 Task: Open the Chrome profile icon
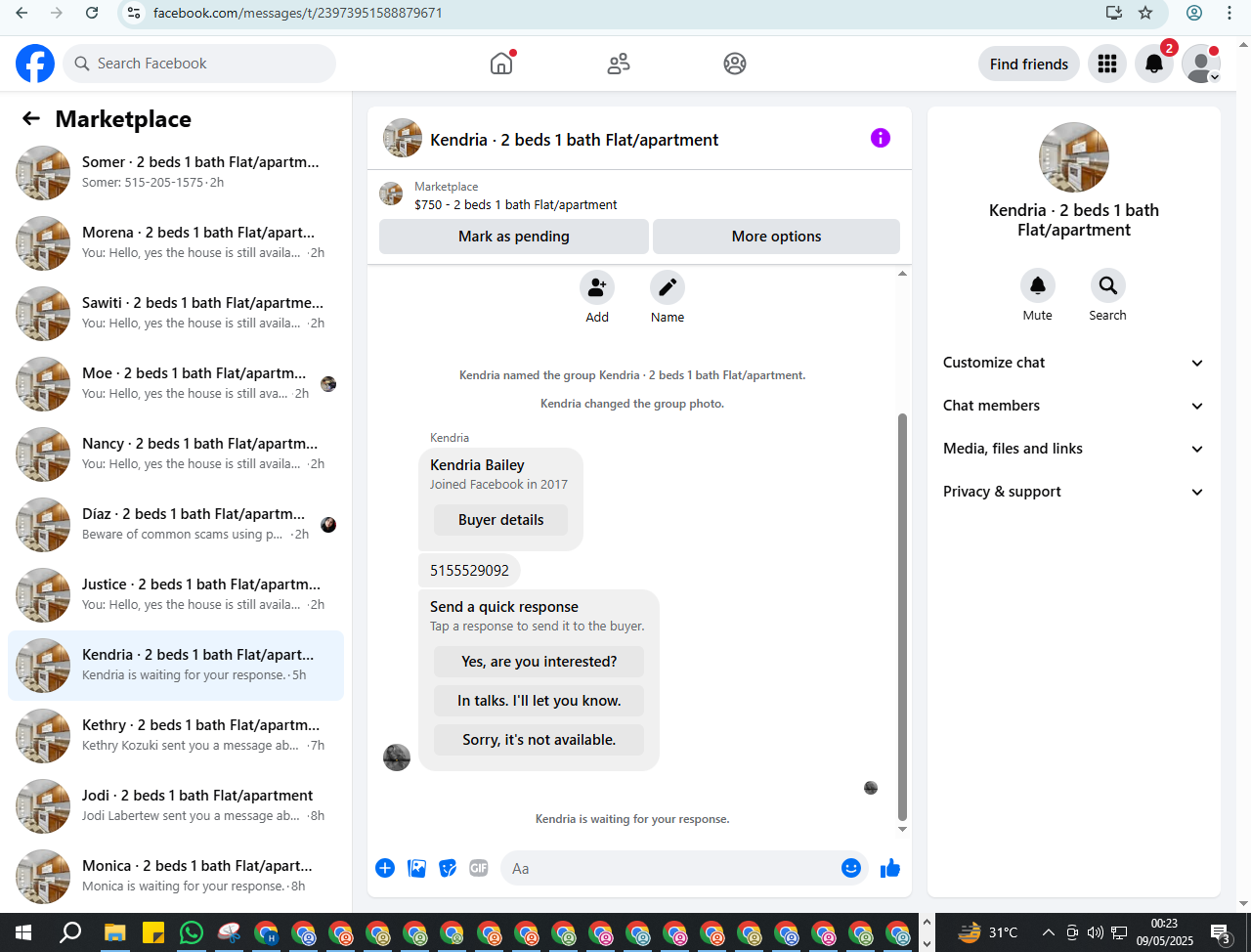point(1194,13)
